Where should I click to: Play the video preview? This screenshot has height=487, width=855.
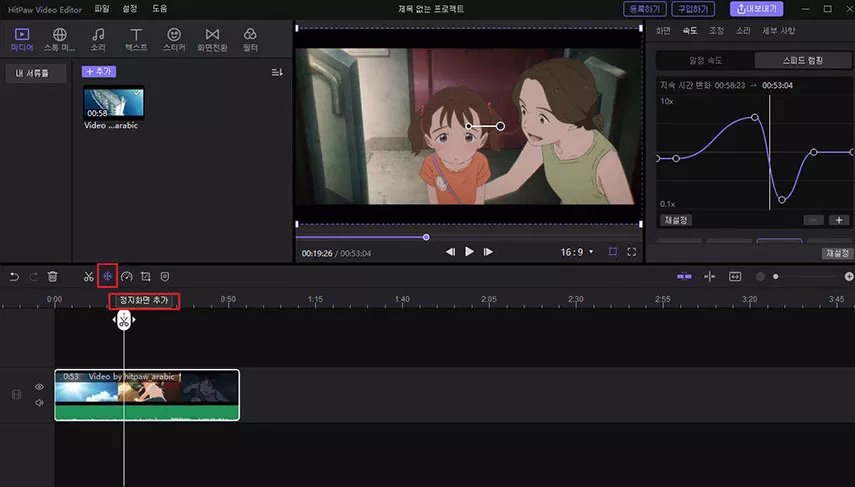(469, 251)
